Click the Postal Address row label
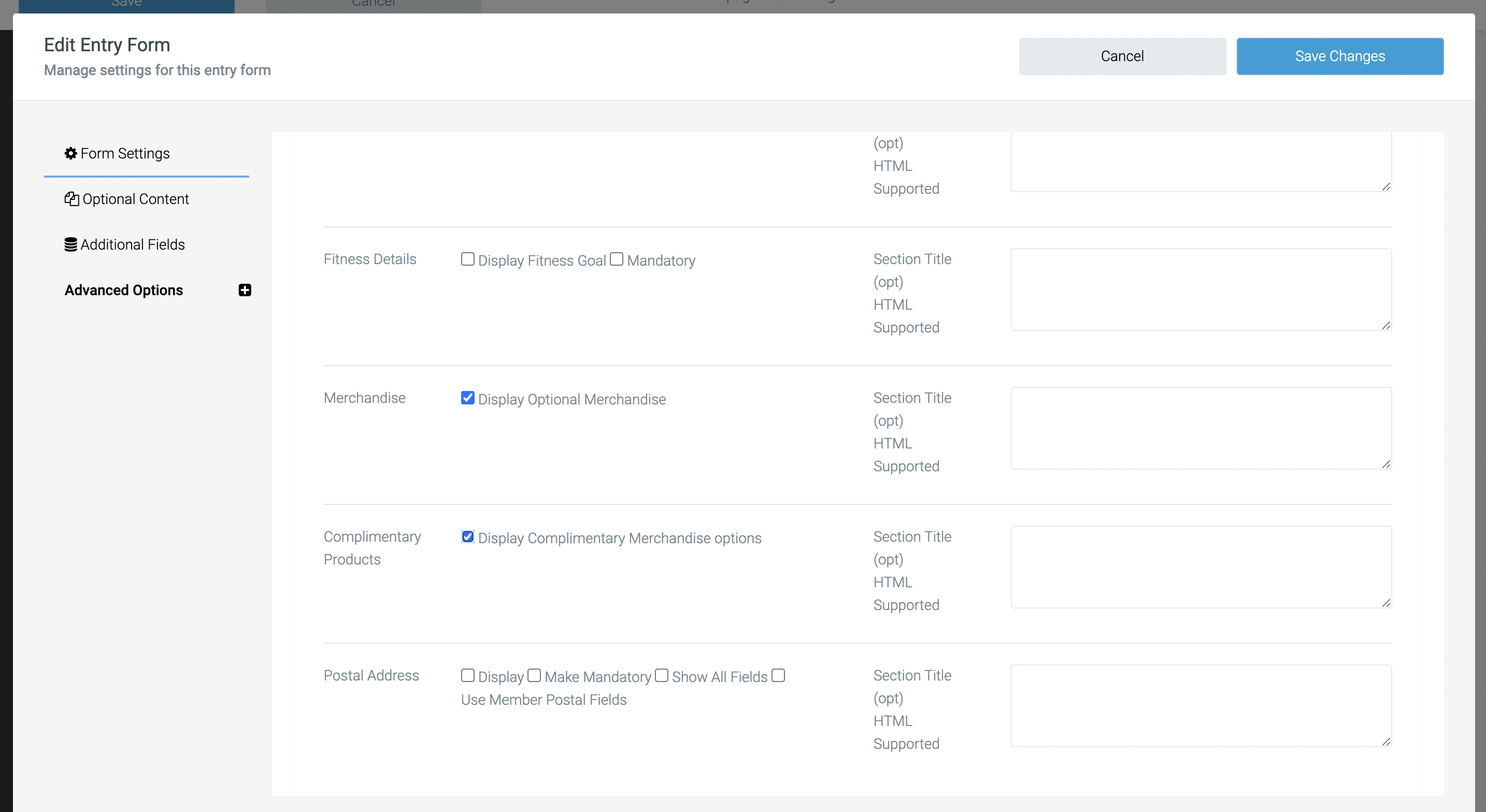1486x812 pixels. coord(371,675)
